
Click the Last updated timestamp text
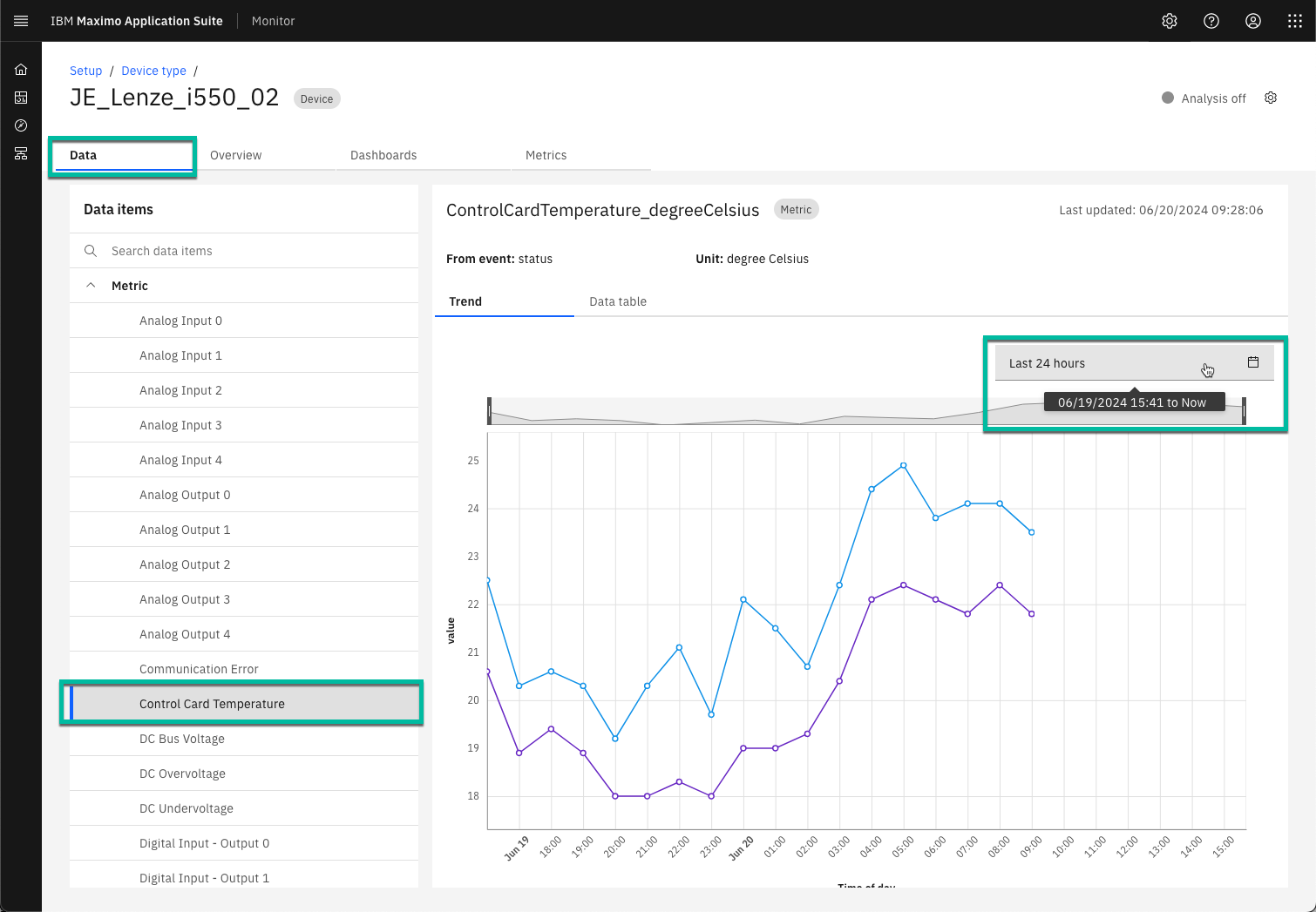(1161, 210)
